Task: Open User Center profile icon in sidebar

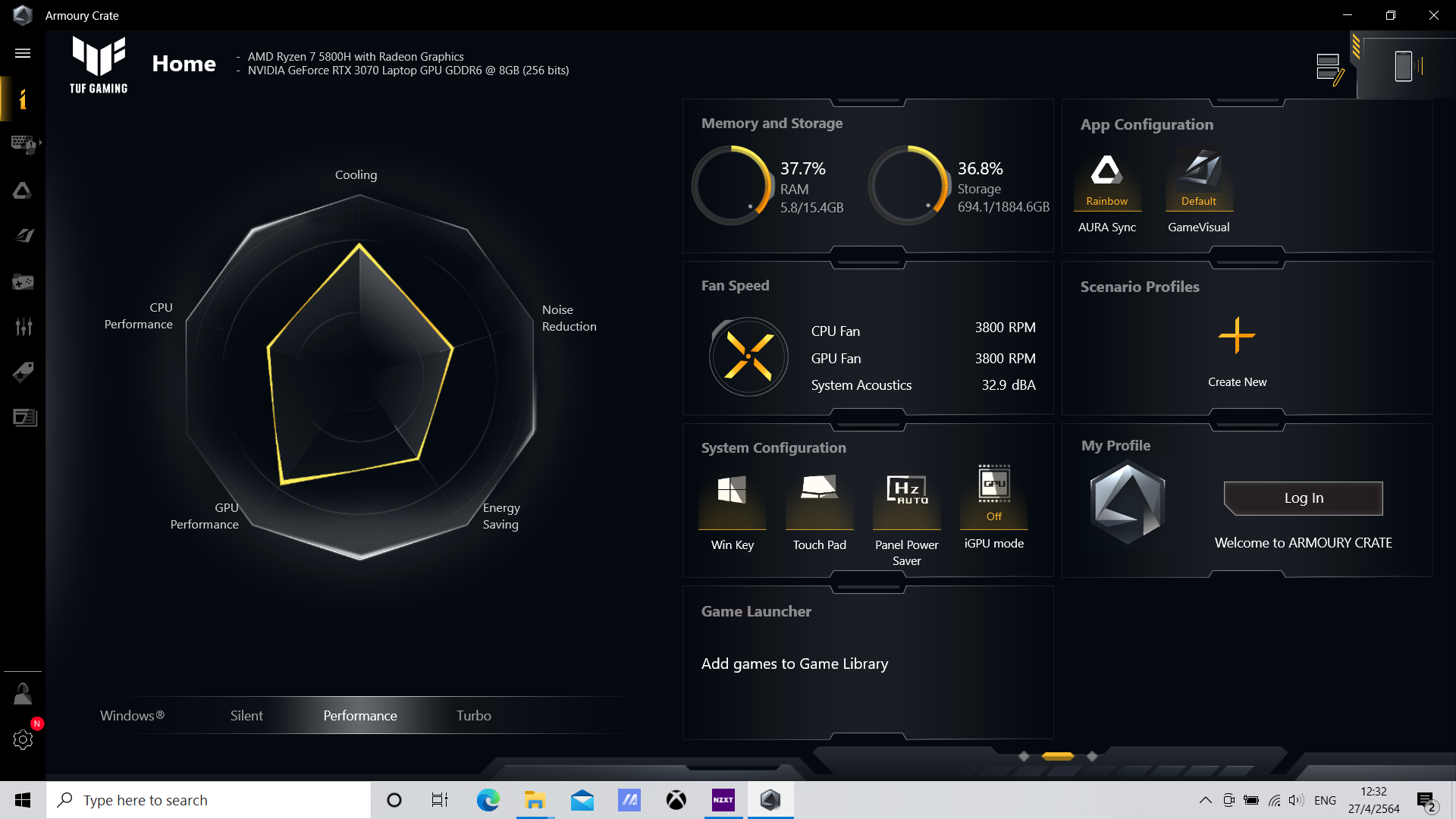Action: coord(23,694)
